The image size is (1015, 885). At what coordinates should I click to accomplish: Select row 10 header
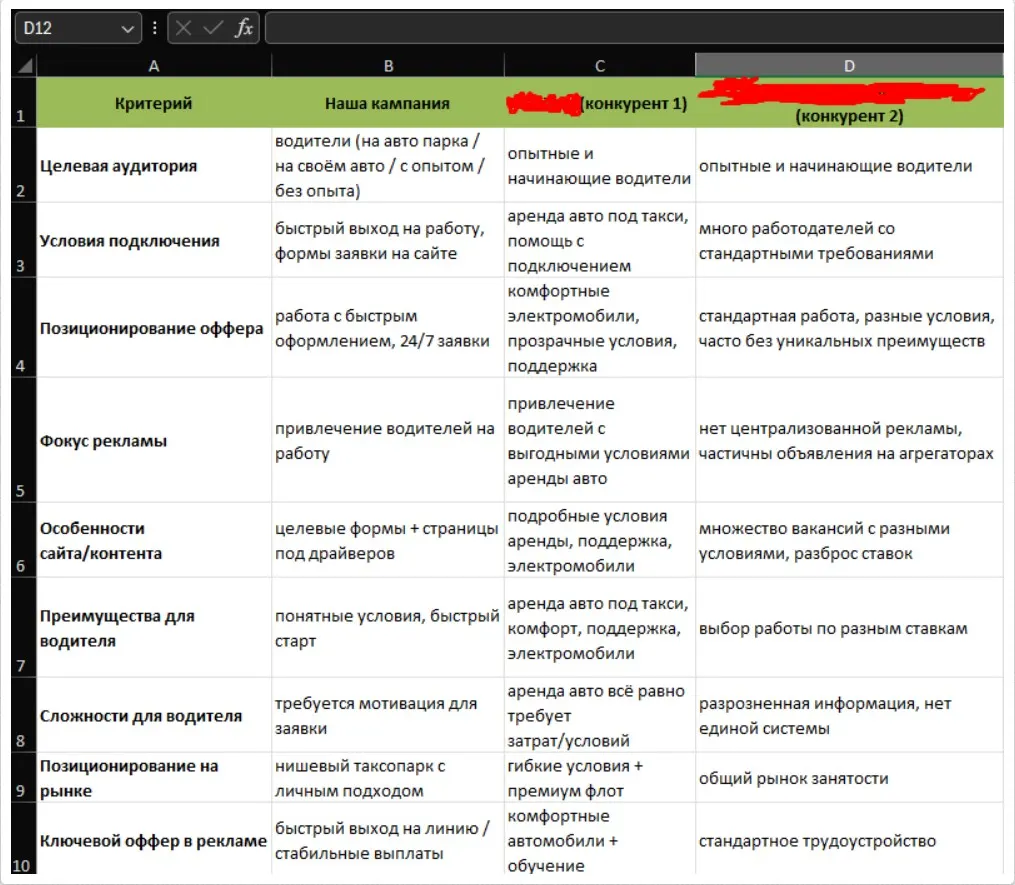(24, 839)
